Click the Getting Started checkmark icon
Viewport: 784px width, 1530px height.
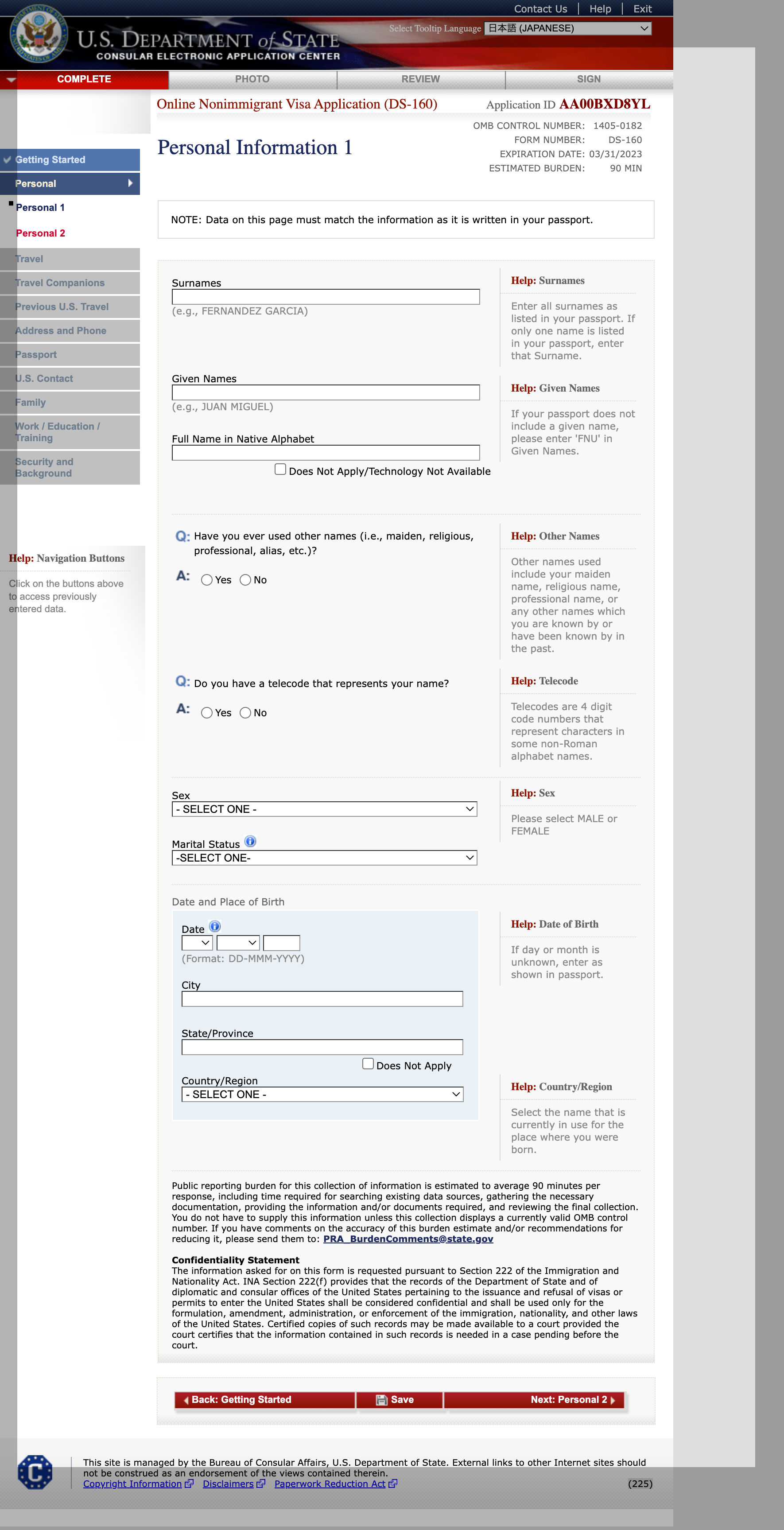point(7,160)
